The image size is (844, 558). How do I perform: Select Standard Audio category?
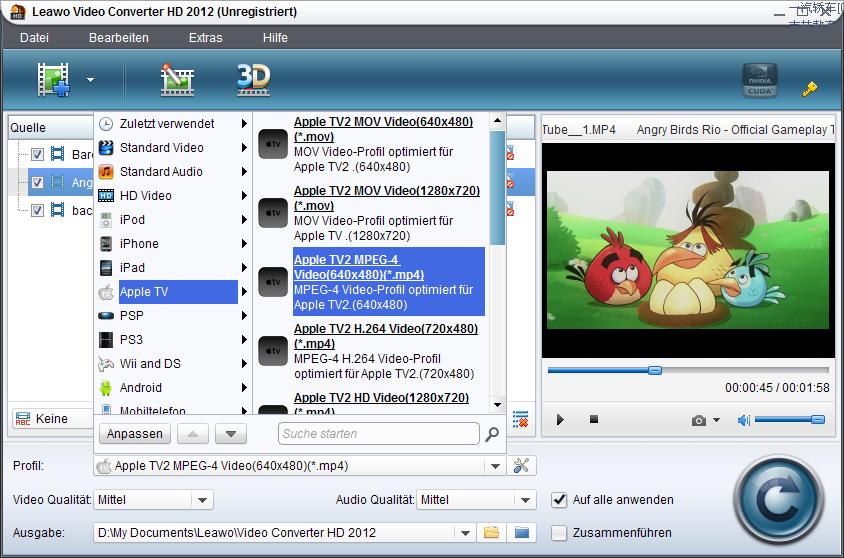coord(173,172)
